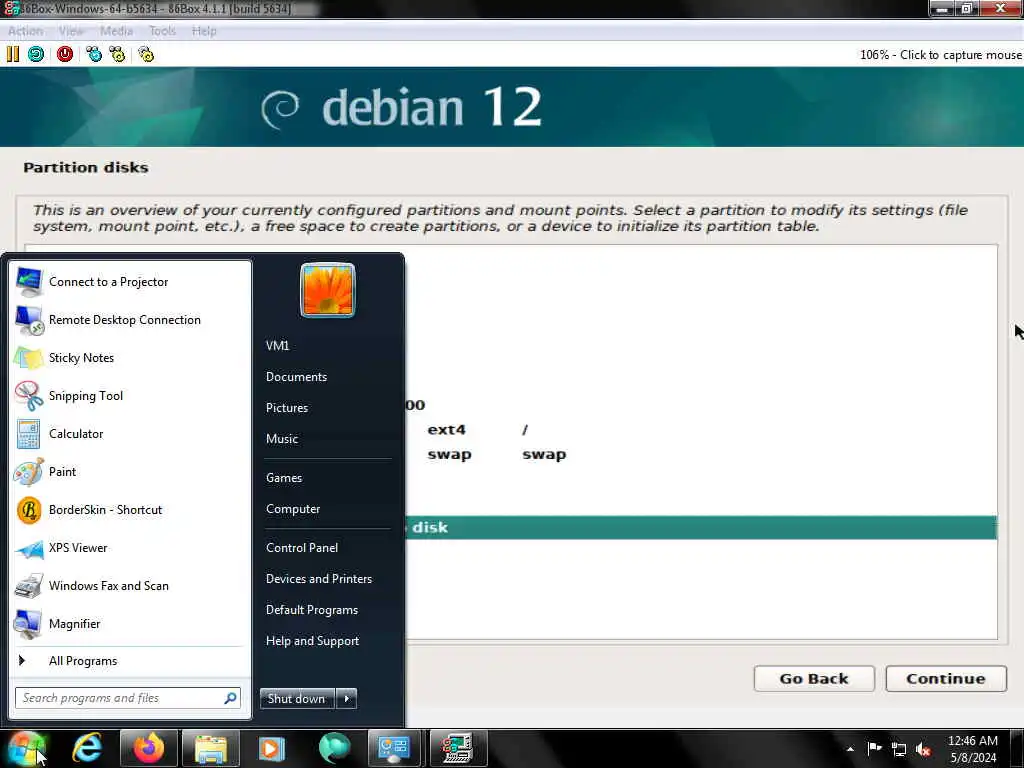Open the Help menu
The height and width of the screenshot is (768, 1024).
tap(204, 31)
